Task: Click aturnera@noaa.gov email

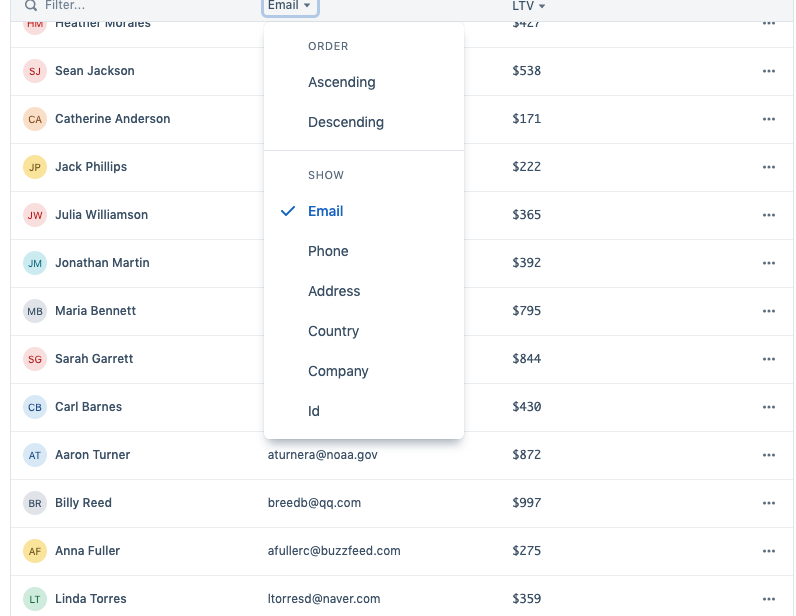Action: coord(322,455)
